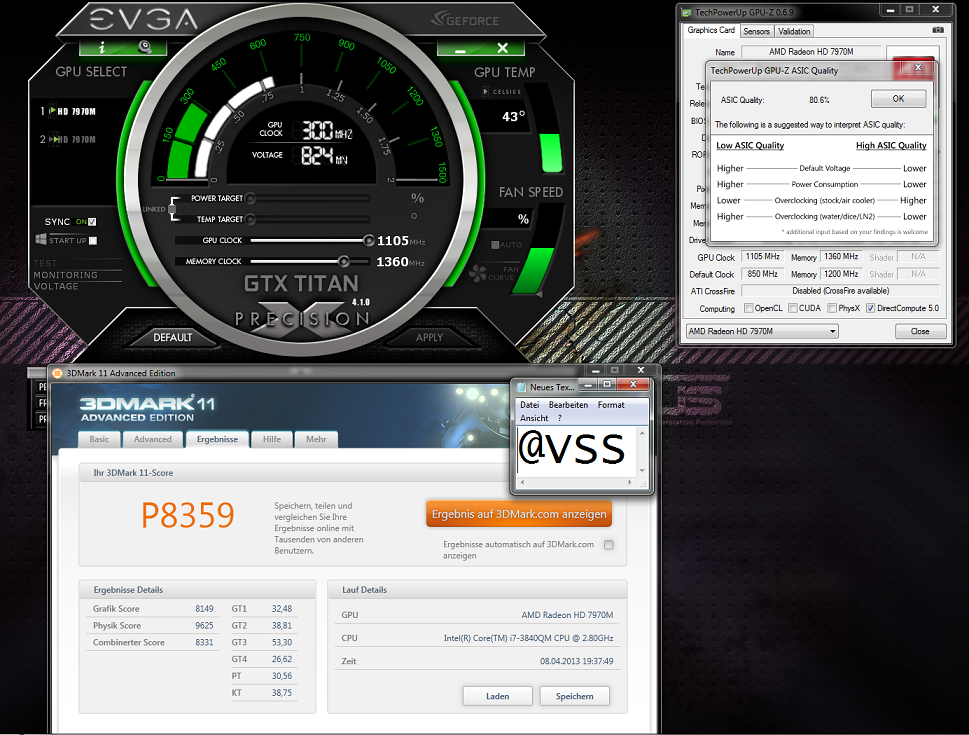Screen dimensions: 969x735
Task: Click the Laden button
Action: pos(497,696)
